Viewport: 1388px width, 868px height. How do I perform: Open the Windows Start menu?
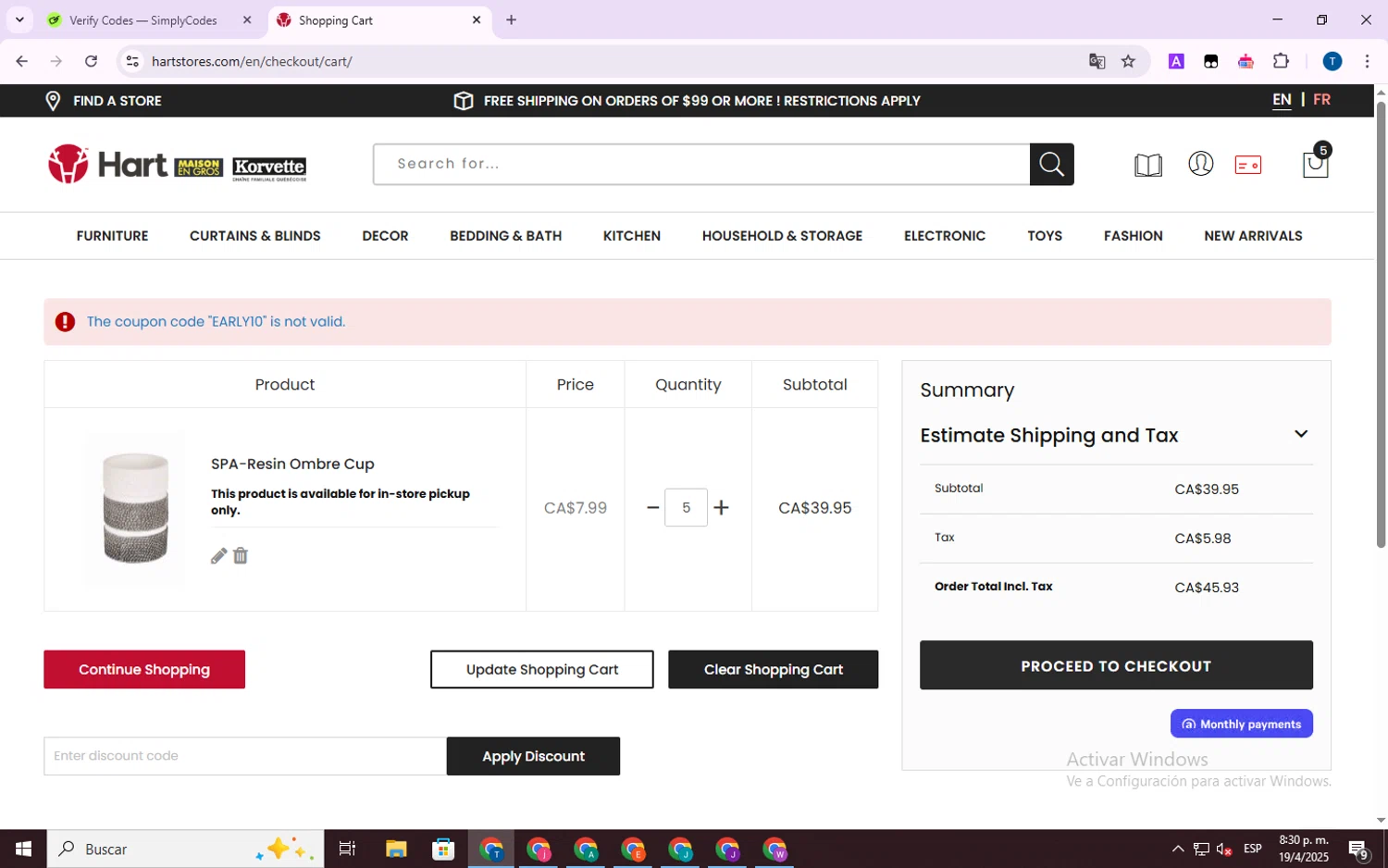(23, 849)
